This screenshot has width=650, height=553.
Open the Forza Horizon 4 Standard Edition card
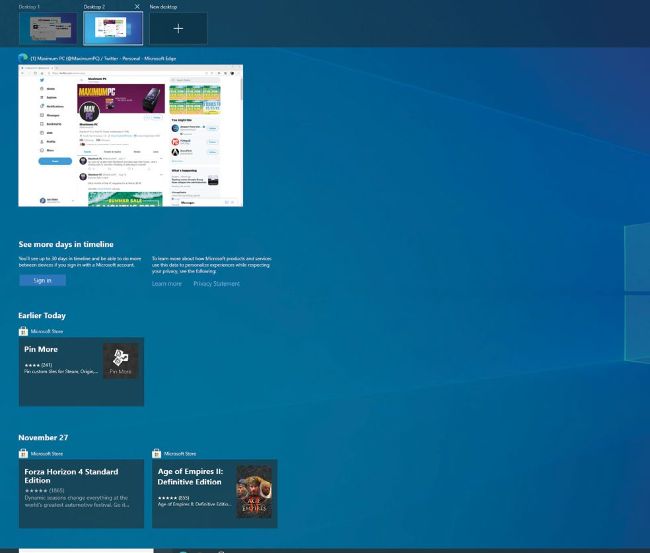(x=81, y=493)
